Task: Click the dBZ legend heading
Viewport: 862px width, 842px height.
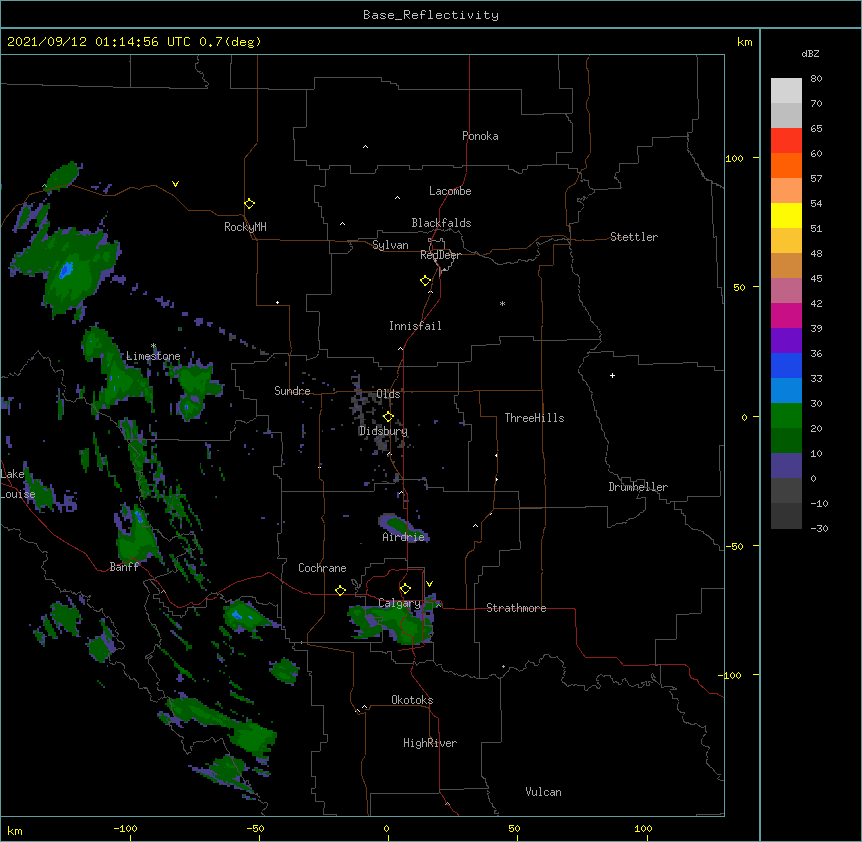Action: [x=810, y=54]
